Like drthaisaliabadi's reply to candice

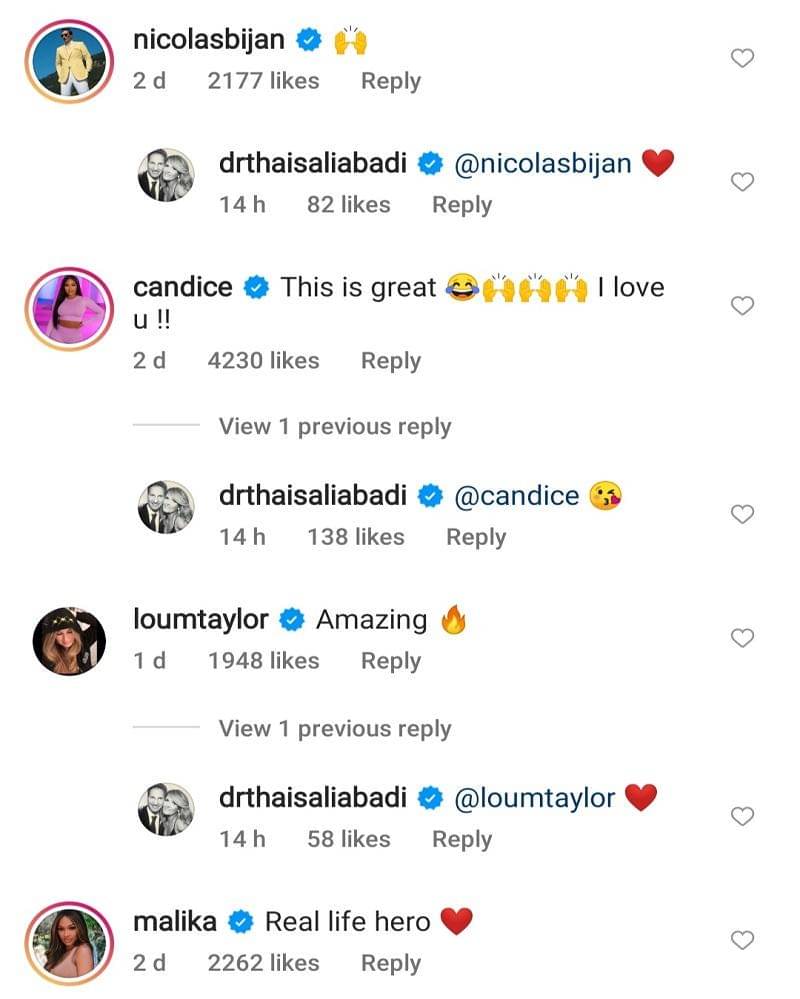(x=742, y=514)
